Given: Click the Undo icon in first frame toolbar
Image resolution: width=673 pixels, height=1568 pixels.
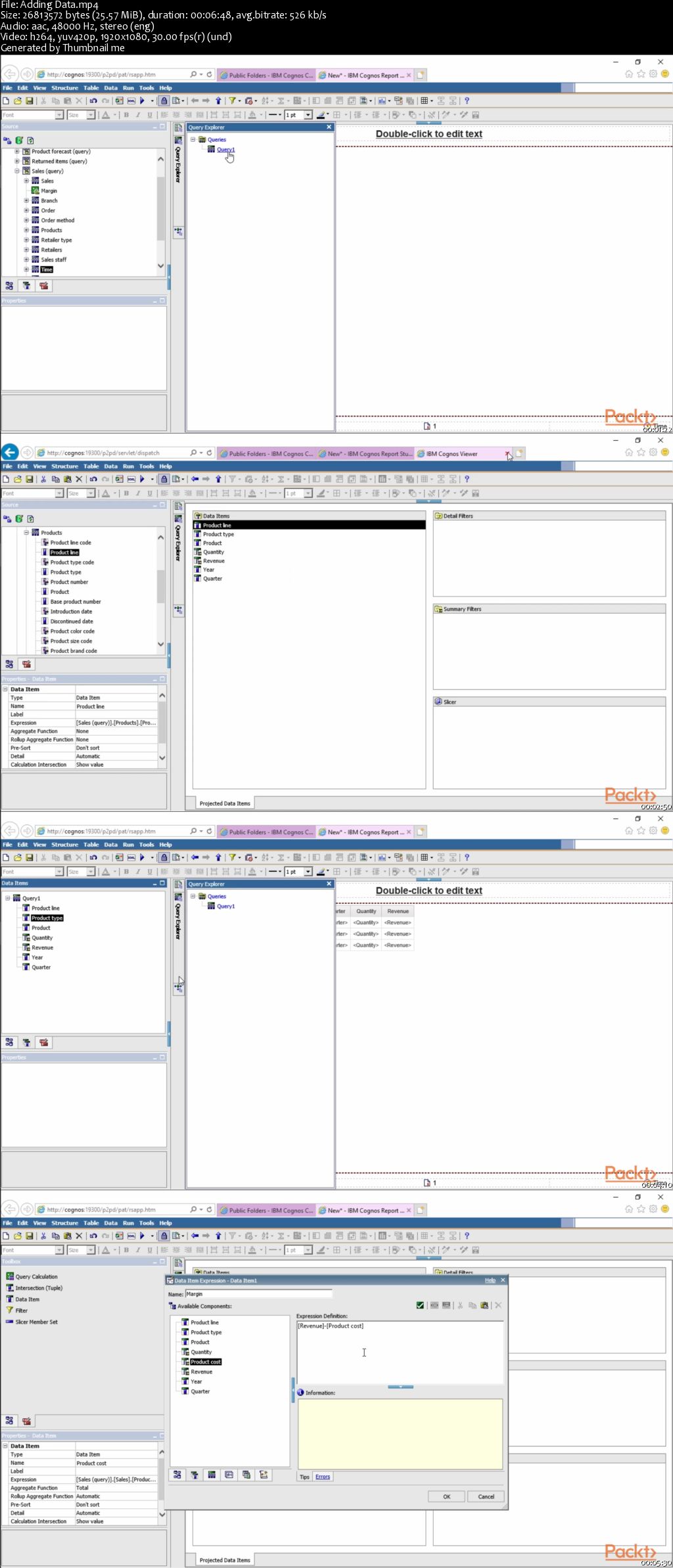Looking at the screenshot, I should [x=93, y=101].
